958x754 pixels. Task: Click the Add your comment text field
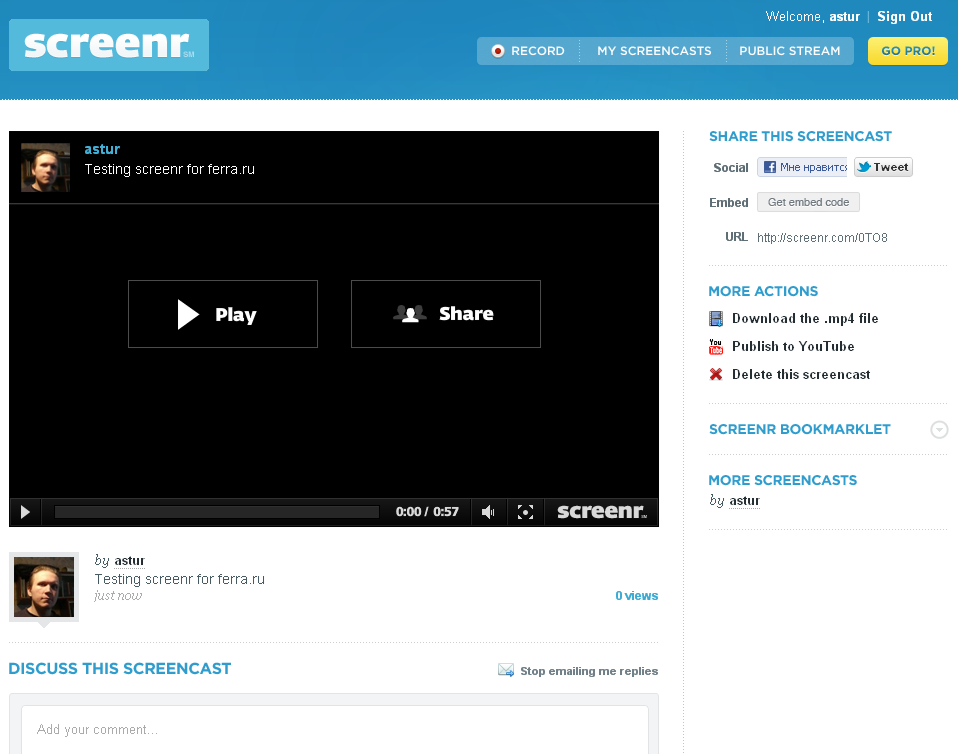[335, 729]
